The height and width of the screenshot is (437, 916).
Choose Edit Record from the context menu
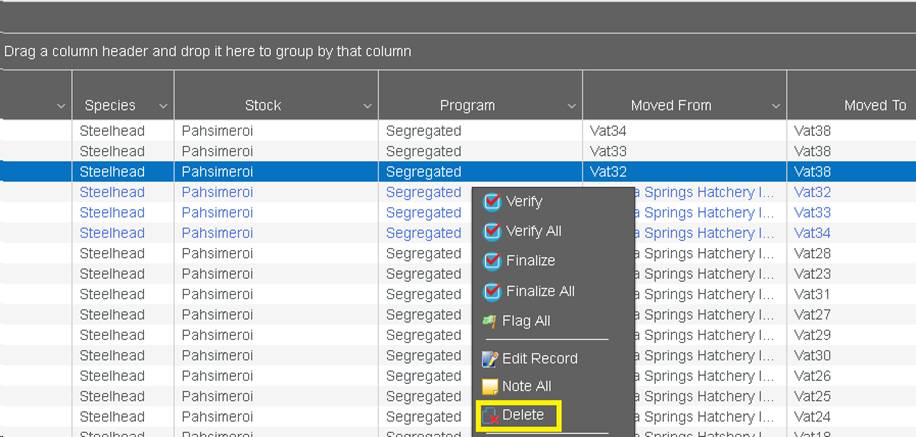point(539,358)
